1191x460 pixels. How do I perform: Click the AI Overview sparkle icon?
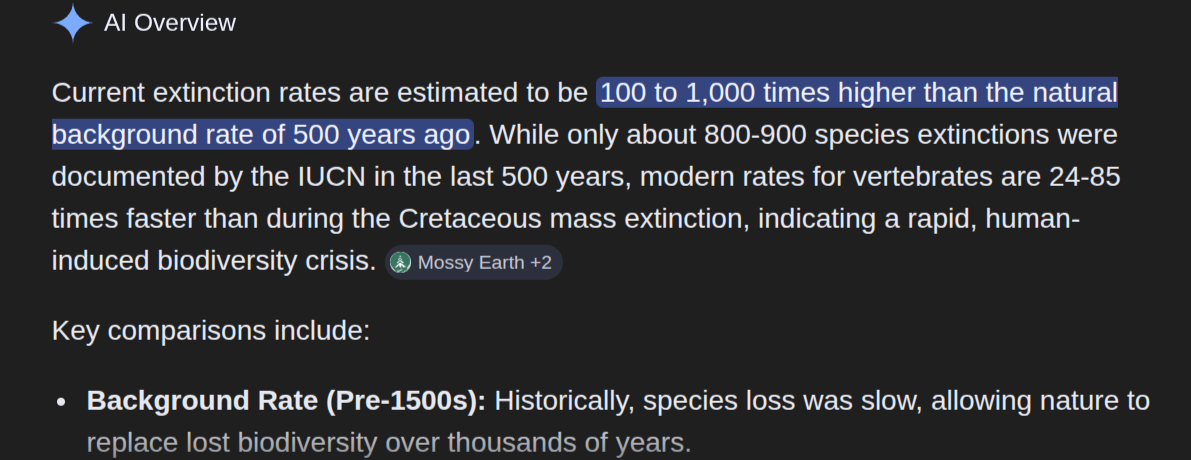click(x=72, y=23)
